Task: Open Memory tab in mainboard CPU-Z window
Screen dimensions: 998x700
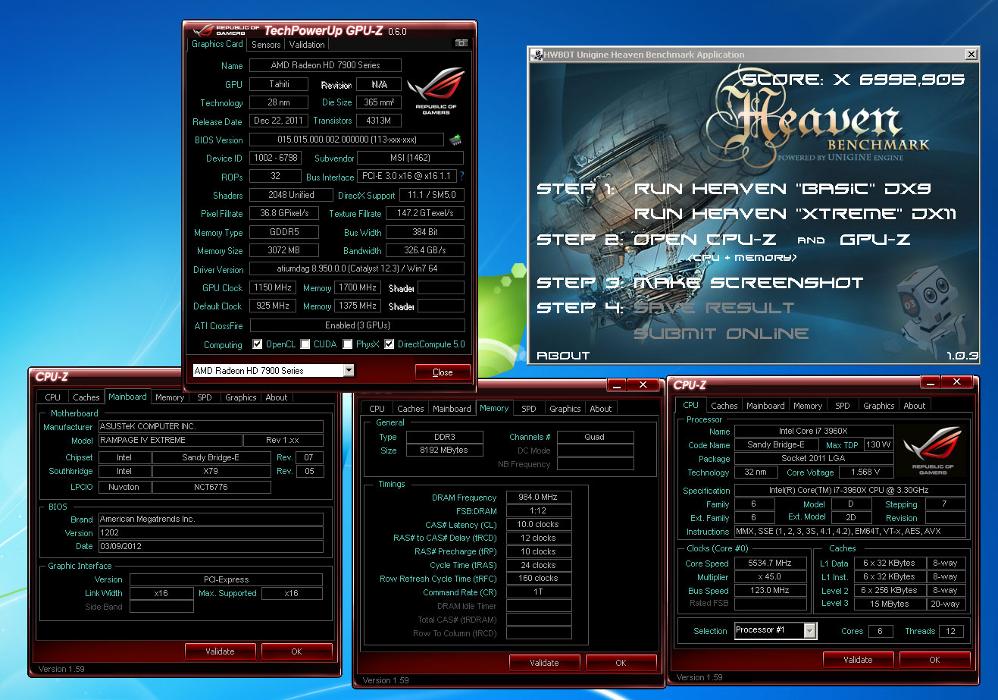Action: 169,397
